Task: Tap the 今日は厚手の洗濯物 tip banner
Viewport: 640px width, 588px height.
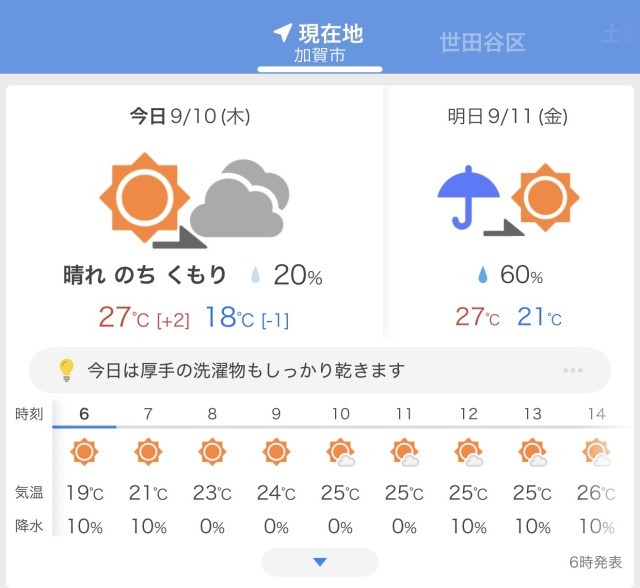Action: [x=320, y=371]
